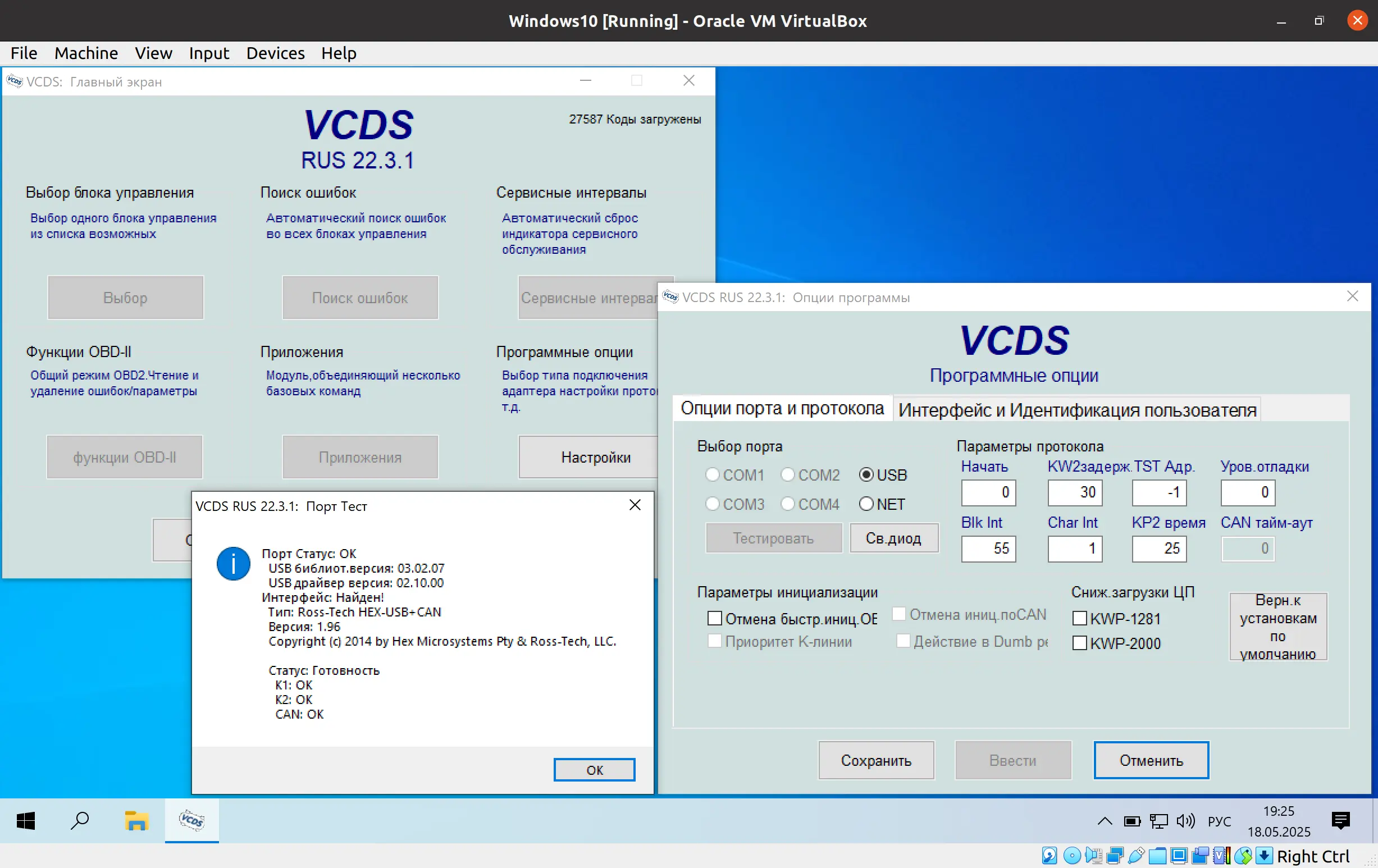Click the volume speaker tray icon
The height and width of the screenshot is (868, 1378).
tap(1186, 821)
